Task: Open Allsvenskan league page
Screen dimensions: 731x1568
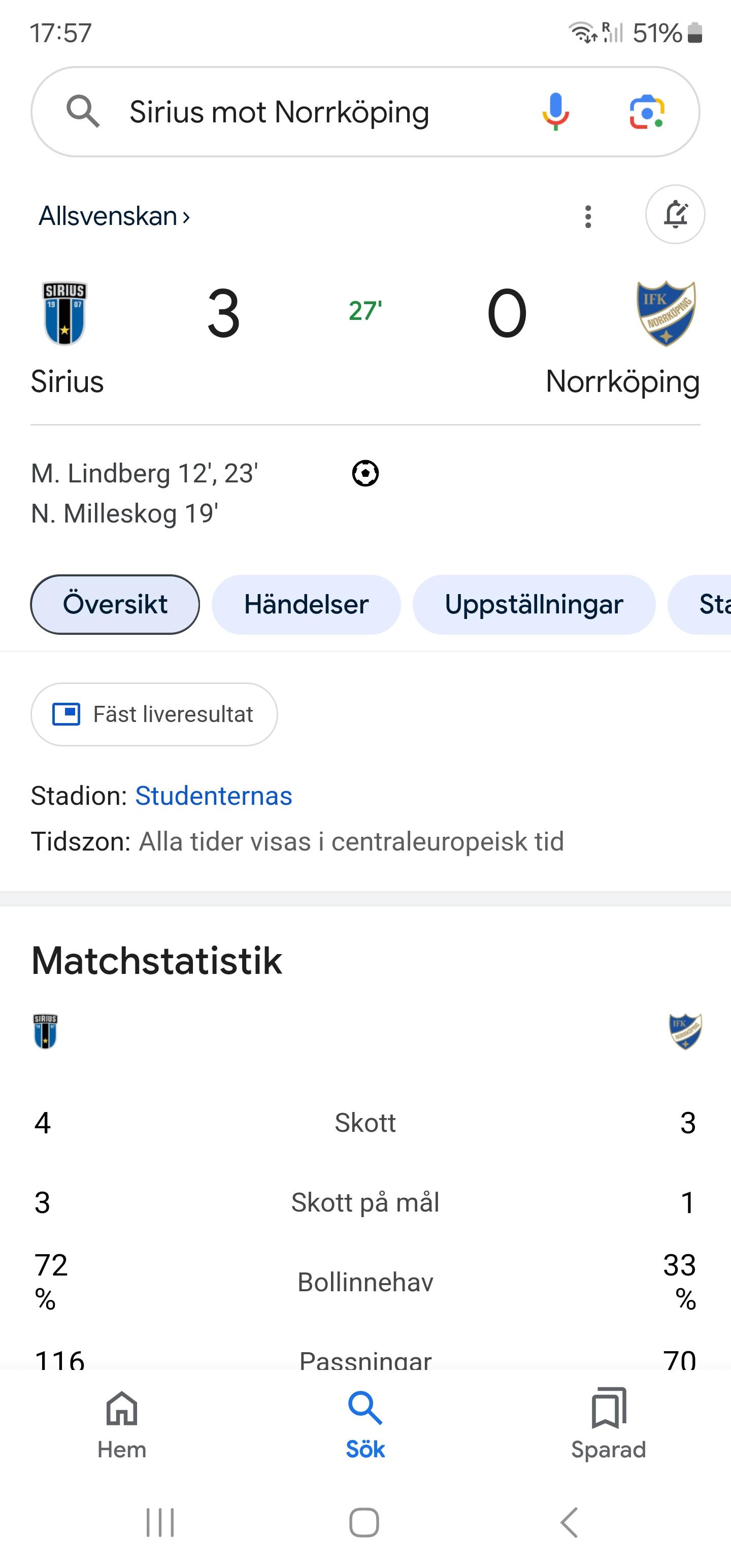Action: (x=114, y=216)
